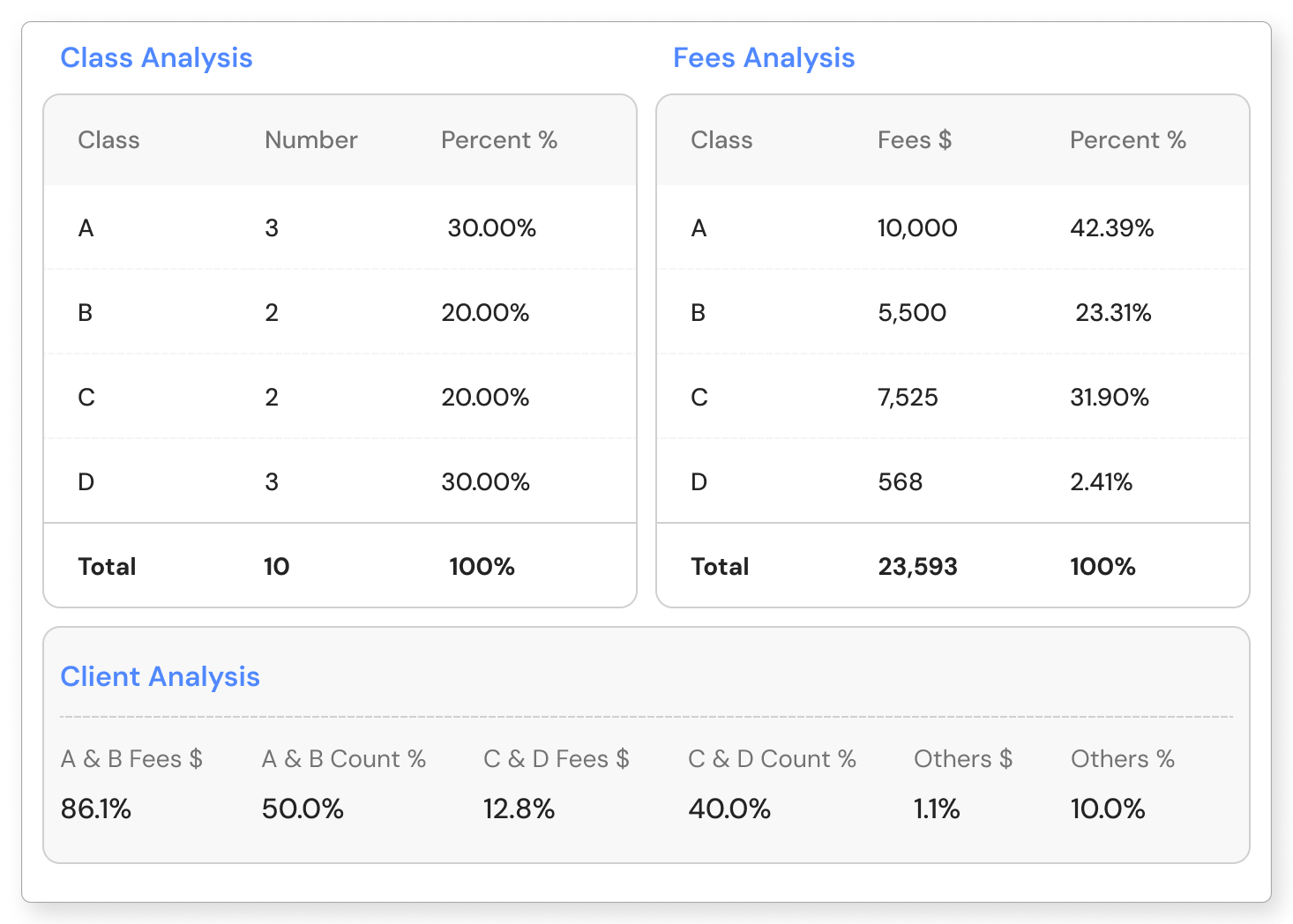Click the Client Analysis heading
This screenshot has width=1293, height=924.
(160, 677)
